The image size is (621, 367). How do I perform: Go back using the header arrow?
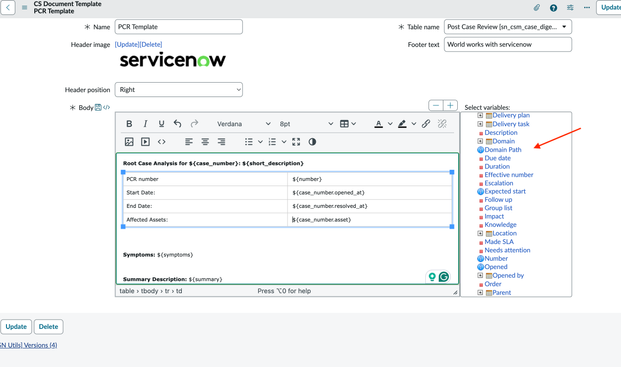pyautogui.click(x=8, y=7)
